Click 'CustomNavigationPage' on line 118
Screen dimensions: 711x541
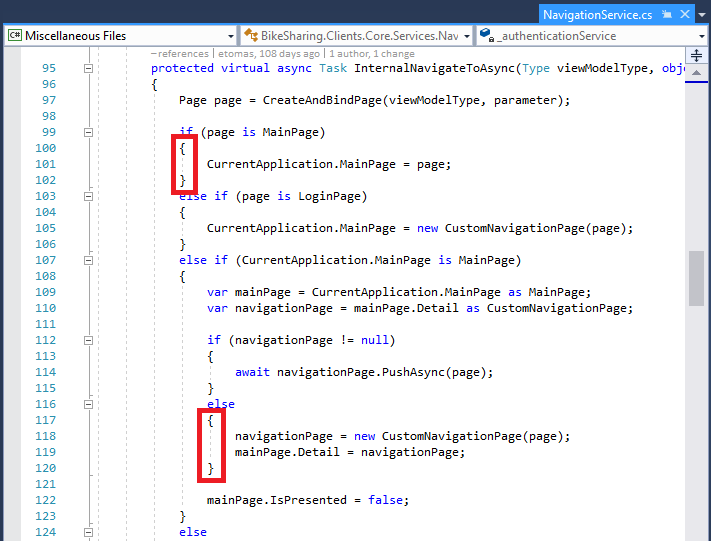point(452,436)
